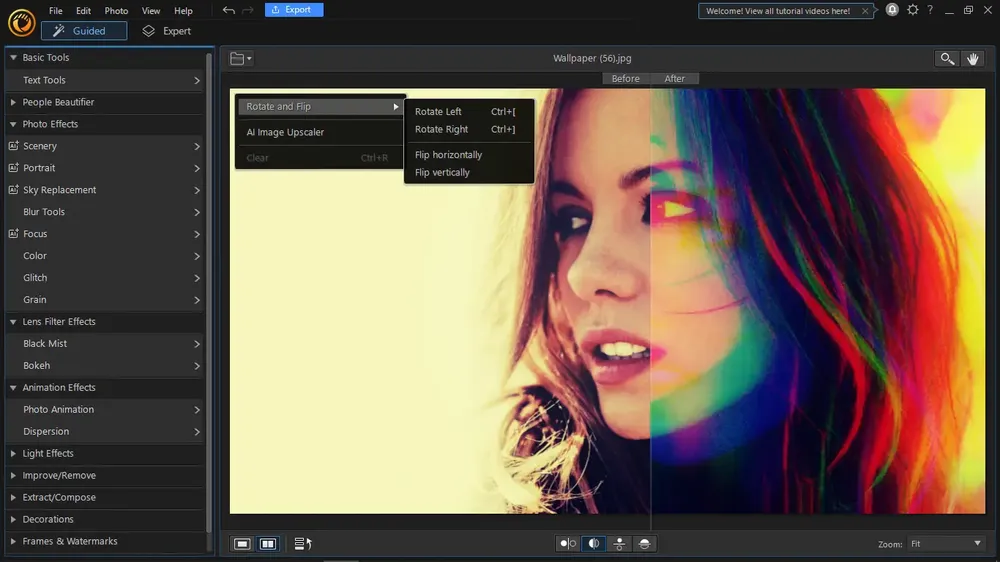Click the Export button
This screenshot has width=1000, height=562.
[x=294, y=10]
